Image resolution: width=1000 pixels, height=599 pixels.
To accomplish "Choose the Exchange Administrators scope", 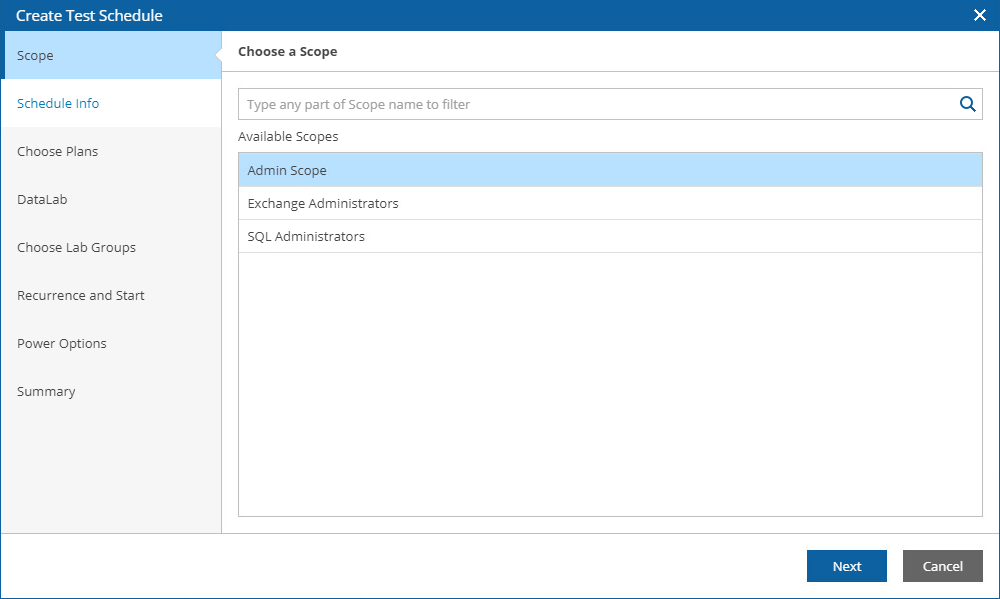I will tap(323, 204).
